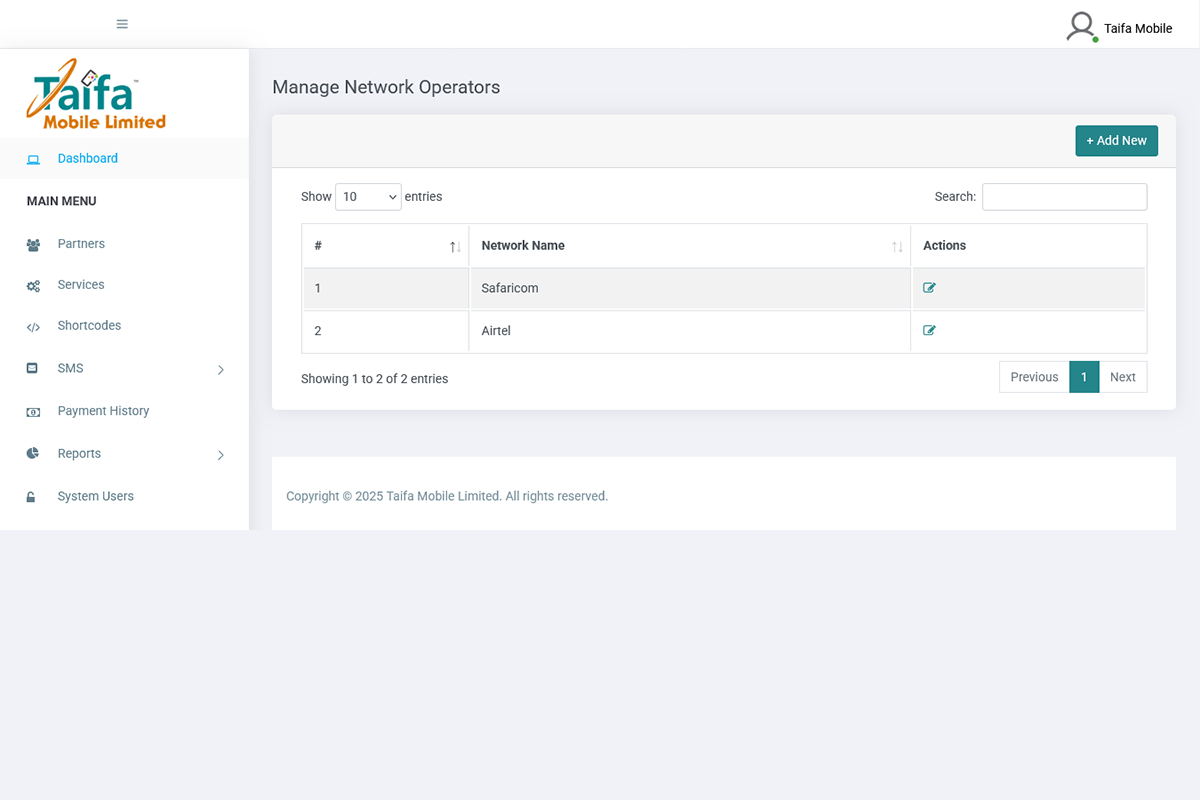
Task: Edit the Safaricom network entry
Action: pyautogui.click(x=929, y=287)
